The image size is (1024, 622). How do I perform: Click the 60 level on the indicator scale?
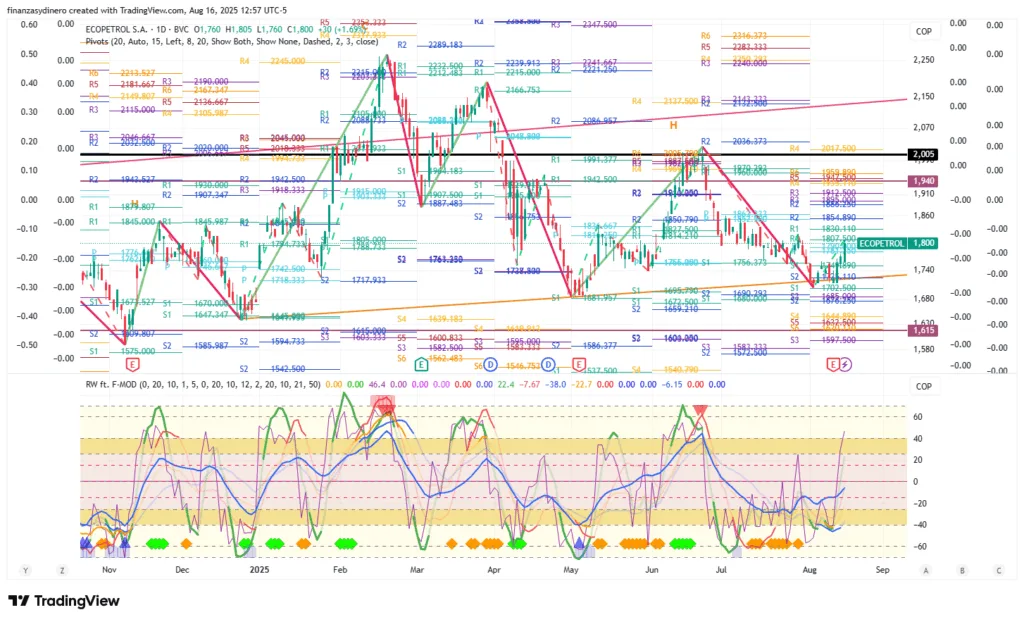point(918,417)
